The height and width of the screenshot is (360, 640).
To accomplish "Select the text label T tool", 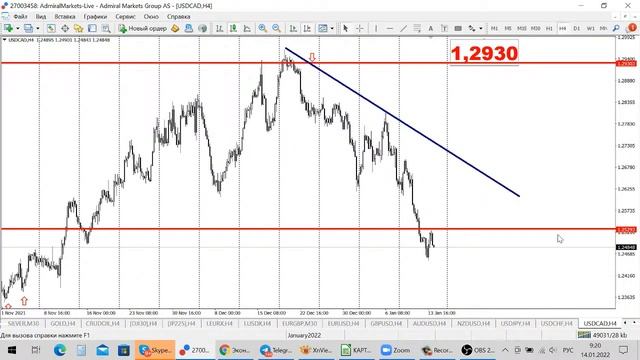I will click(444, 28).
